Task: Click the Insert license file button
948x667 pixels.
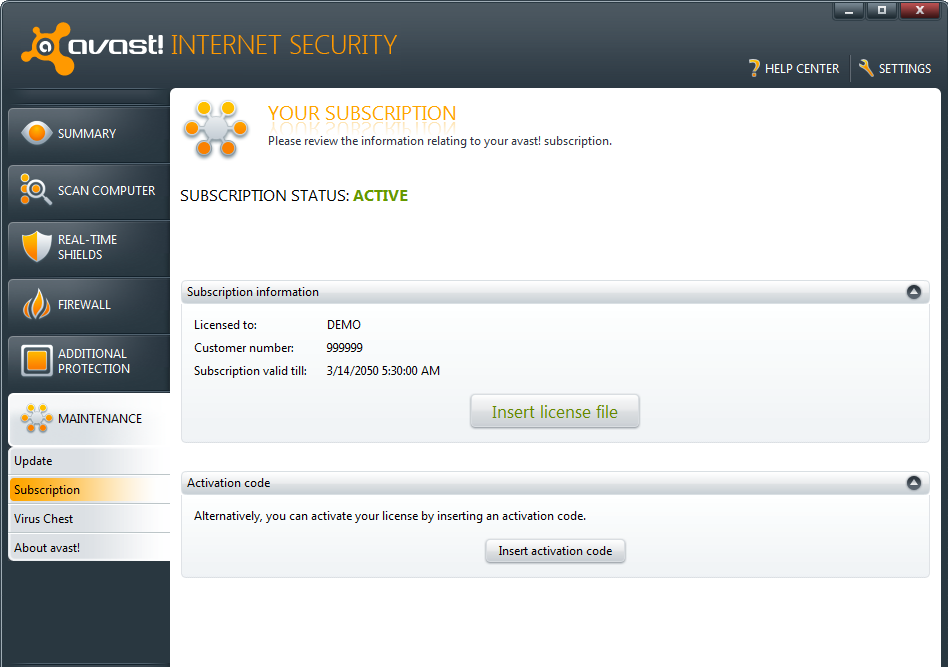Action: [554, 412]
